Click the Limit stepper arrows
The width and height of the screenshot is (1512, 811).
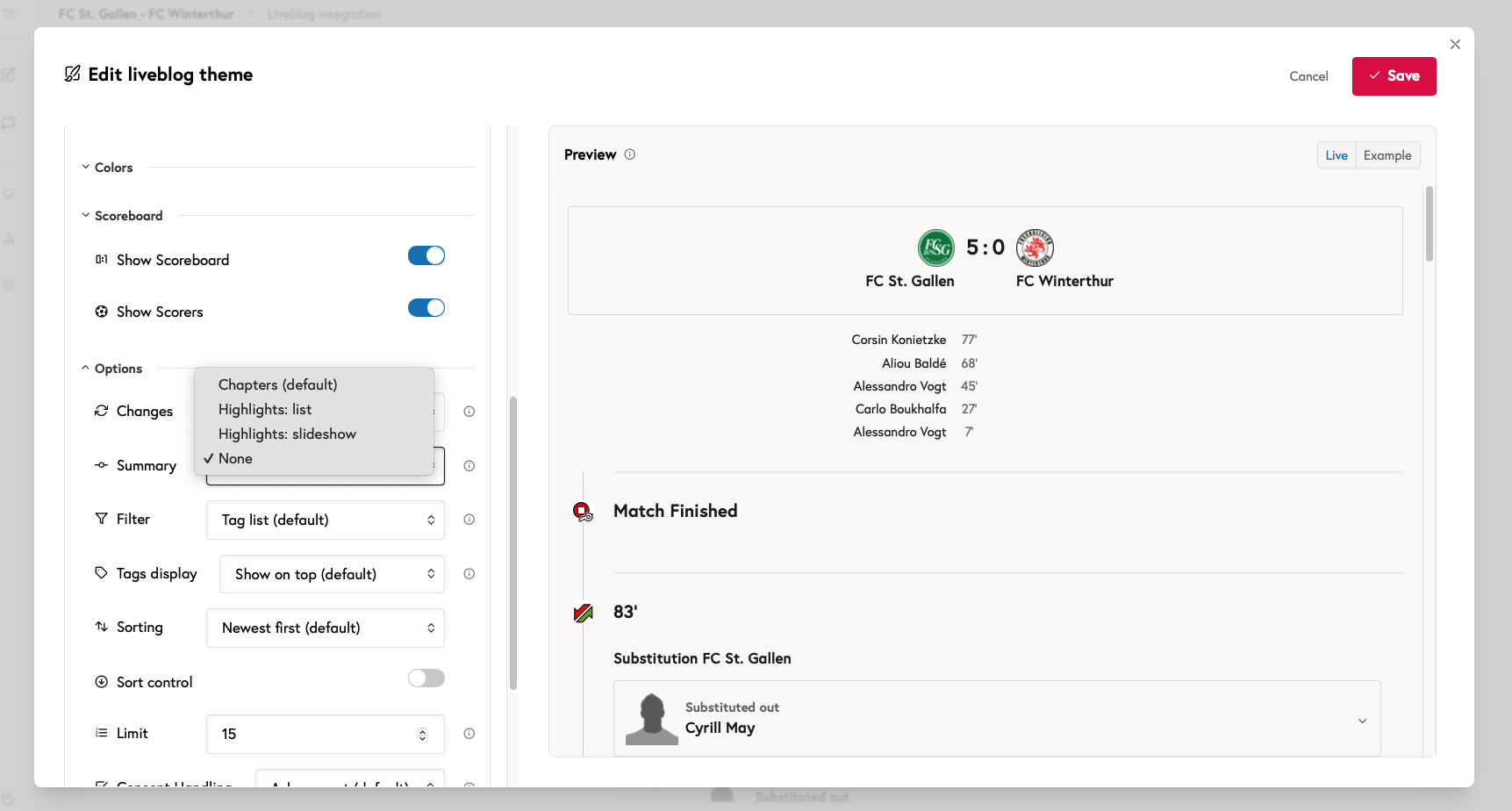tap(422, 735)
